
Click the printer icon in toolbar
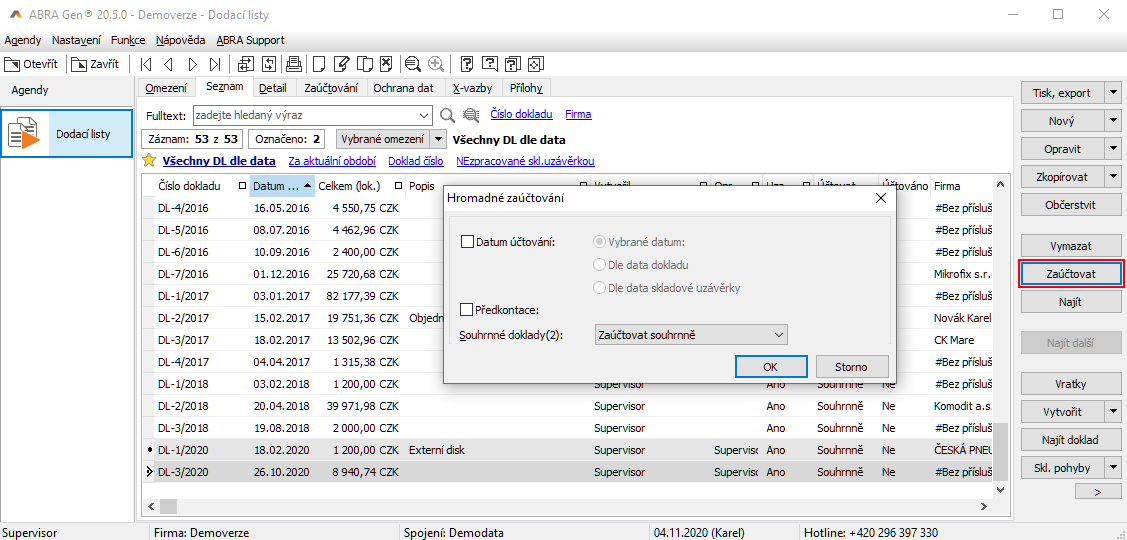[294, 64]
